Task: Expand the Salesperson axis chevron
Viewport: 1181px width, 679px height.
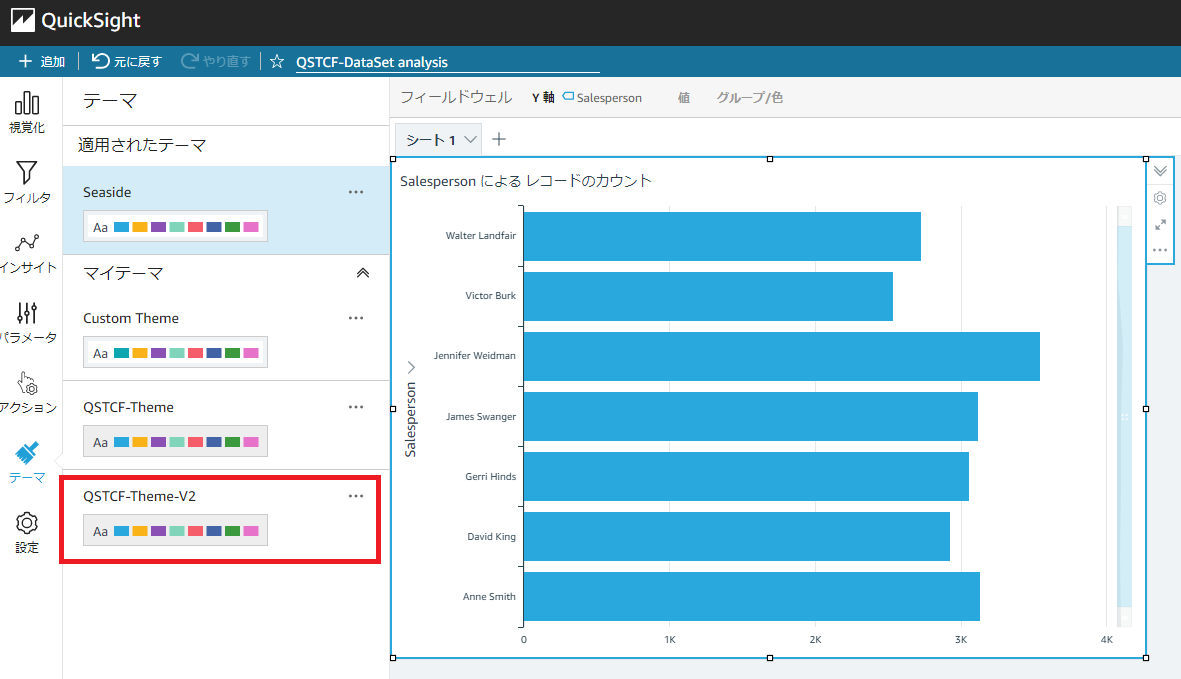Action: (411, 367)
